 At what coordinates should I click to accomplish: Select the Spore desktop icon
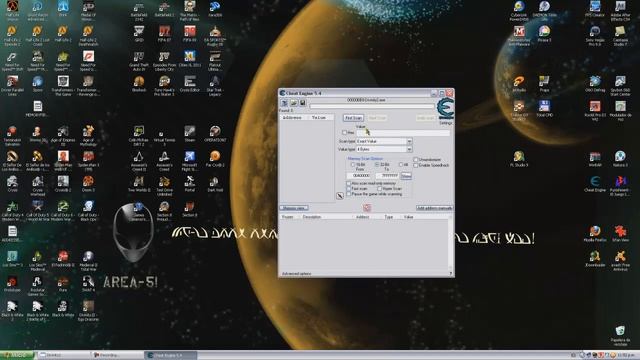[x=38, y=84]
